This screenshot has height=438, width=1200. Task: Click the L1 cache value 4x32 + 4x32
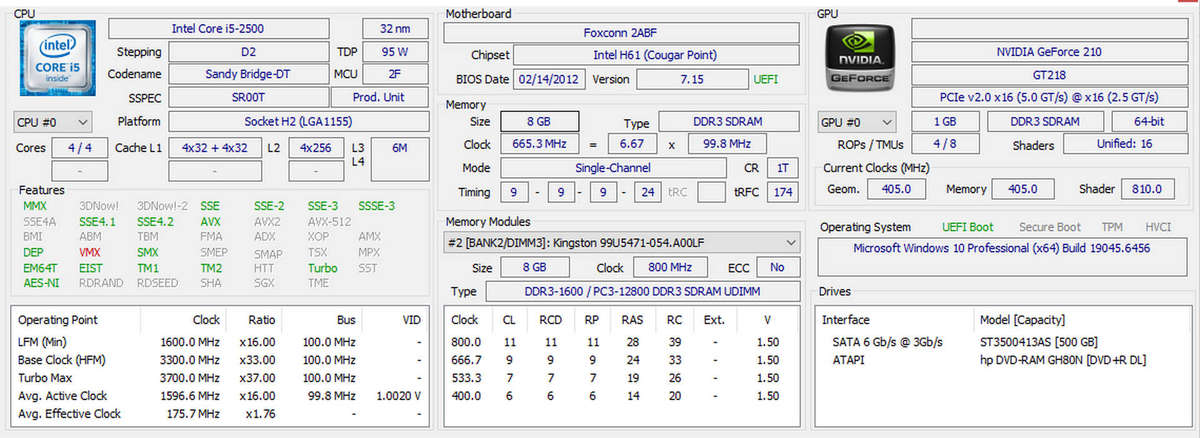(215, 147)
